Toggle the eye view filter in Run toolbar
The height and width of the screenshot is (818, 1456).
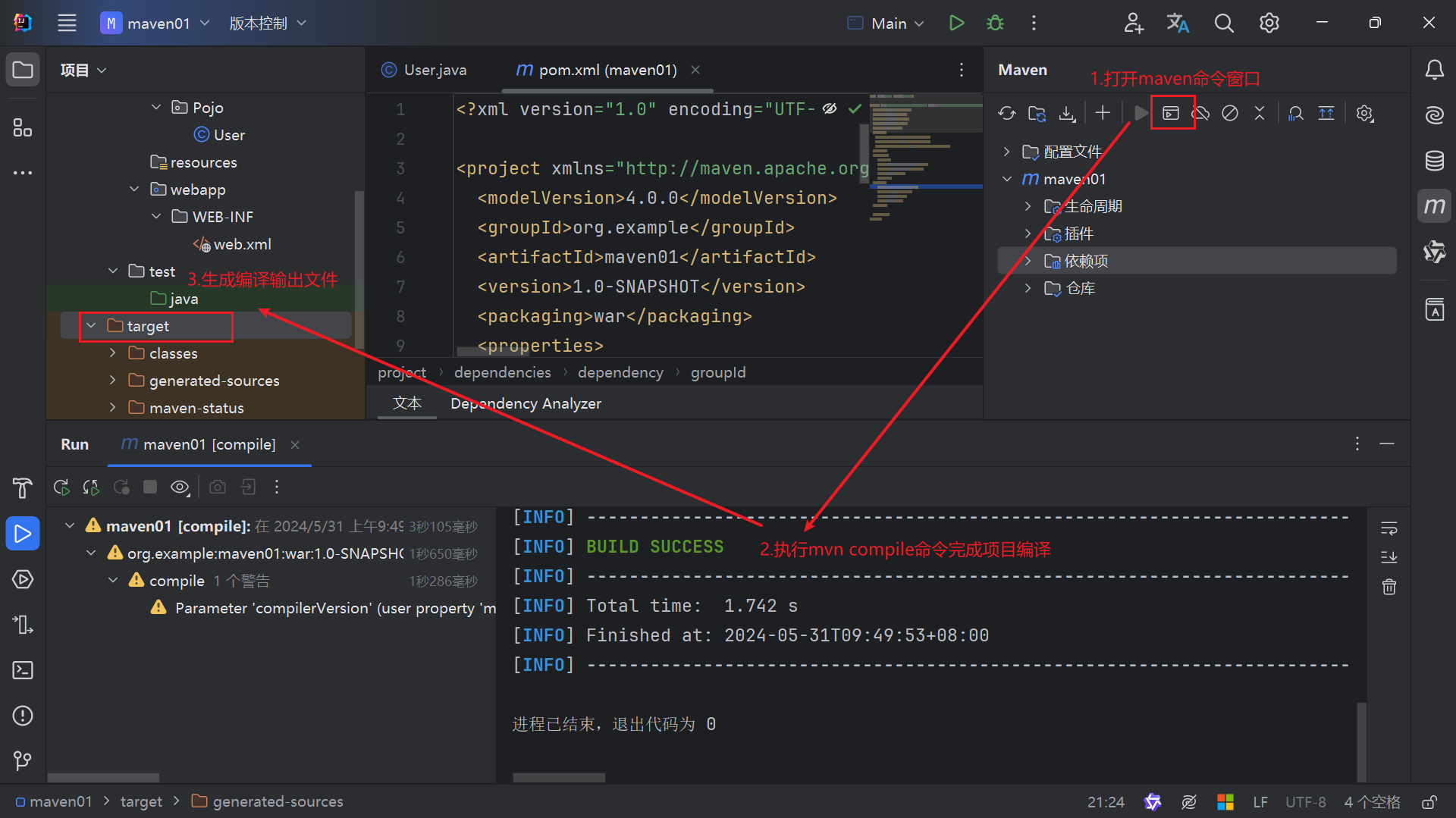(180, 487)
